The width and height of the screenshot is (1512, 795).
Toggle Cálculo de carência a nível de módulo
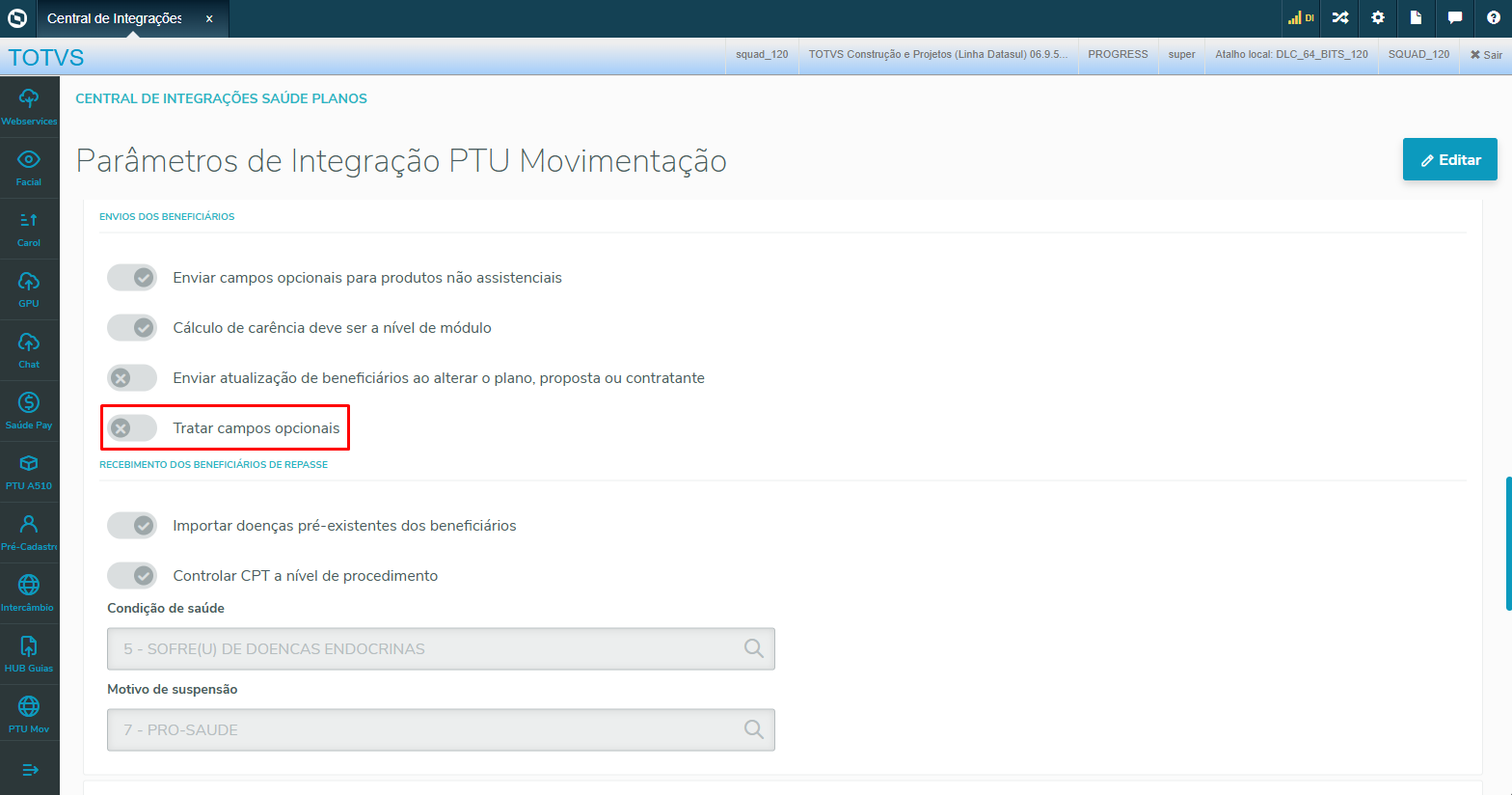coord(132,328)
